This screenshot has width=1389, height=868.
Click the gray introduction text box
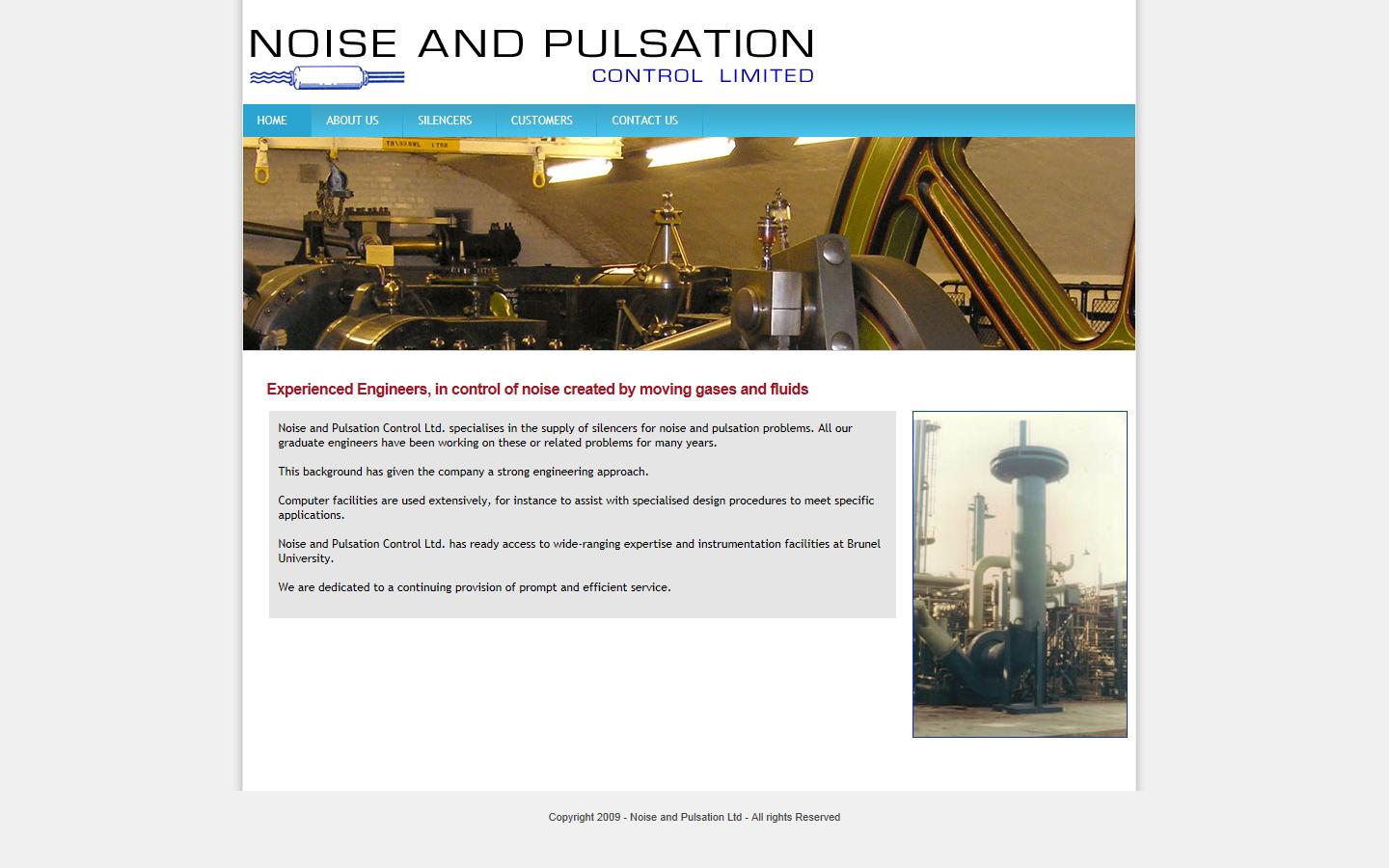click(582, 514)
